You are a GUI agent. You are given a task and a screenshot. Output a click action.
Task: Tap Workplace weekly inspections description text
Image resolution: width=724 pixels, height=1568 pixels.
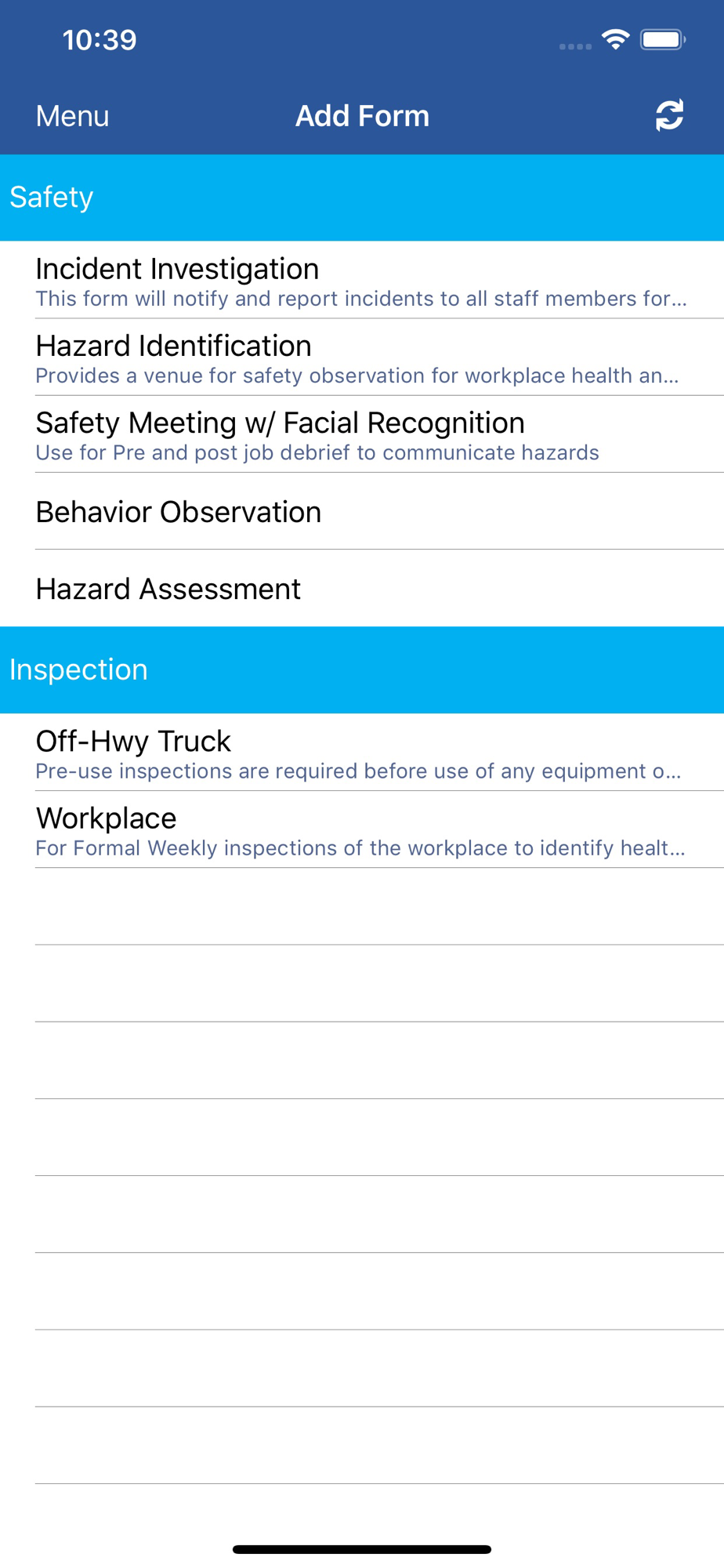pyautogui.click(x=360, y=848)
